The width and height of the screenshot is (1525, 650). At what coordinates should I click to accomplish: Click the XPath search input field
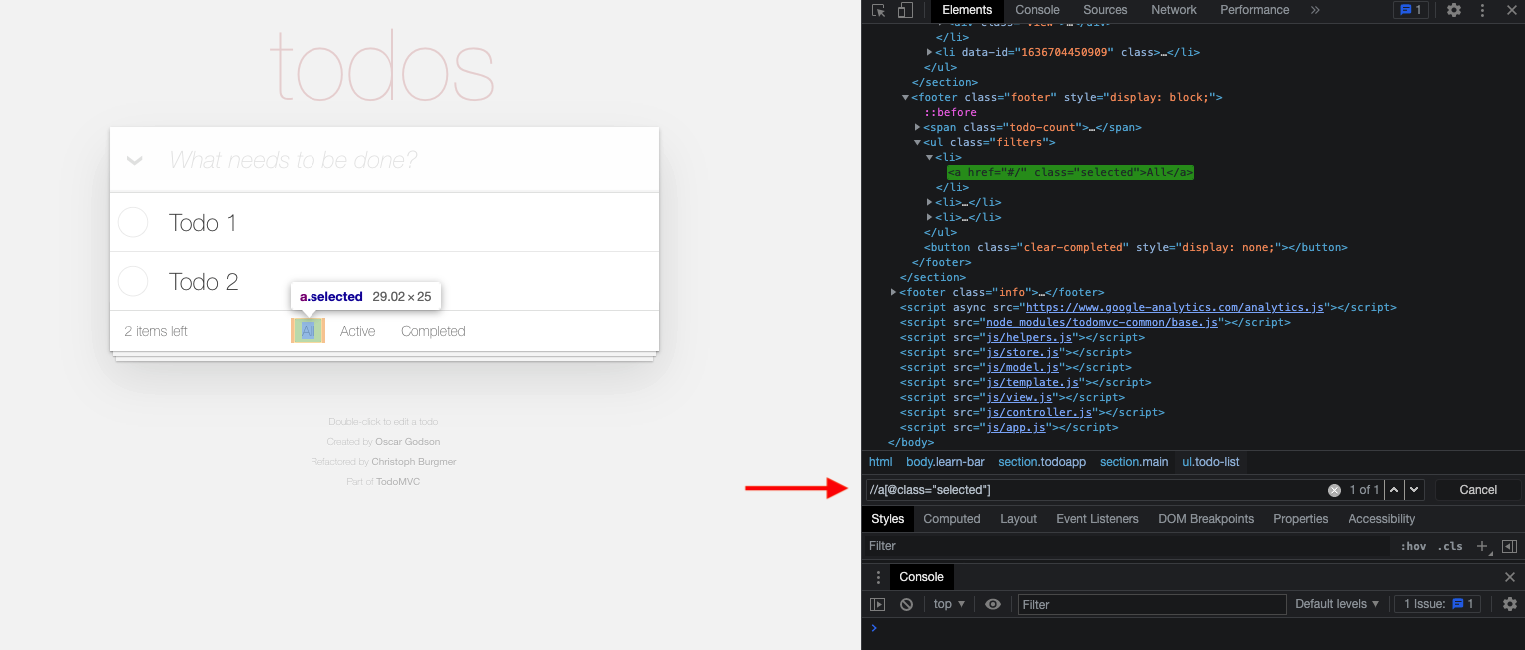pos(1098,490)
